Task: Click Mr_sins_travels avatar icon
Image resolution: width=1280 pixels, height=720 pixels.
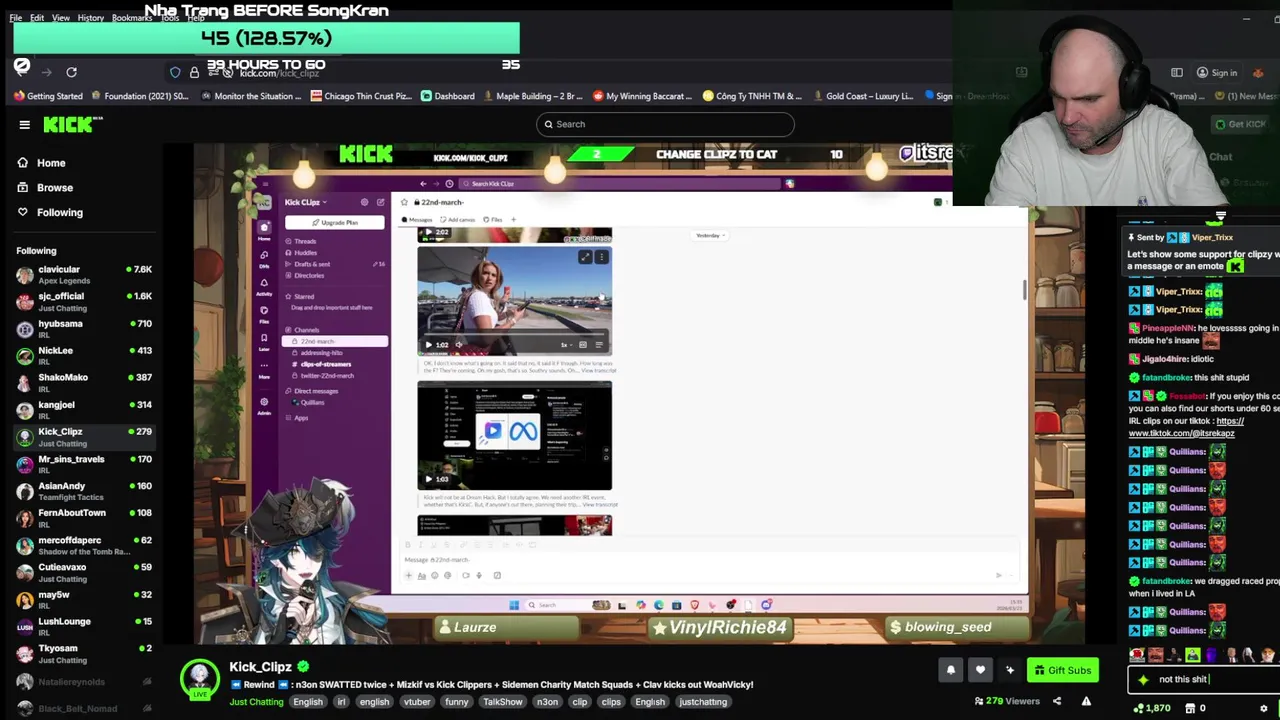Action: point(25,464)
